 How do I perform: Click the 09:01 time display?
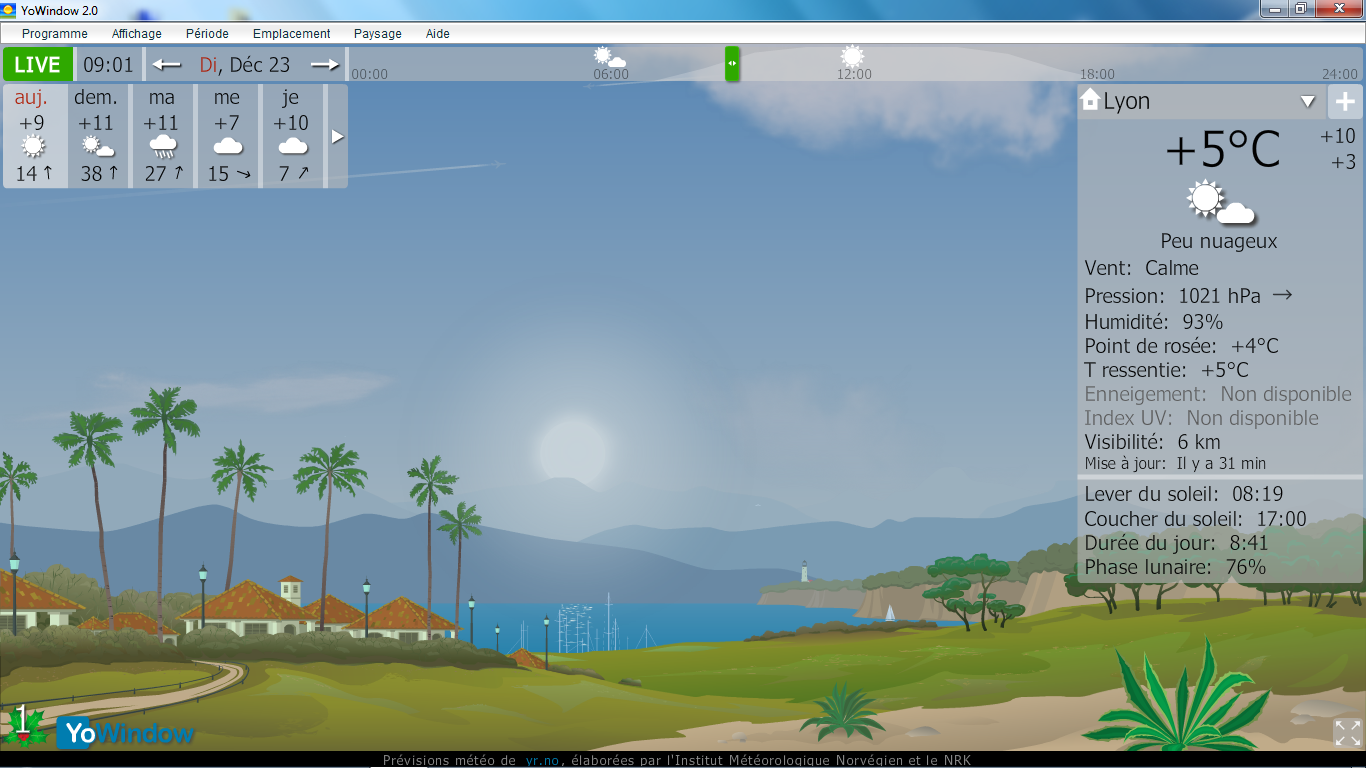tap(108, 65)
